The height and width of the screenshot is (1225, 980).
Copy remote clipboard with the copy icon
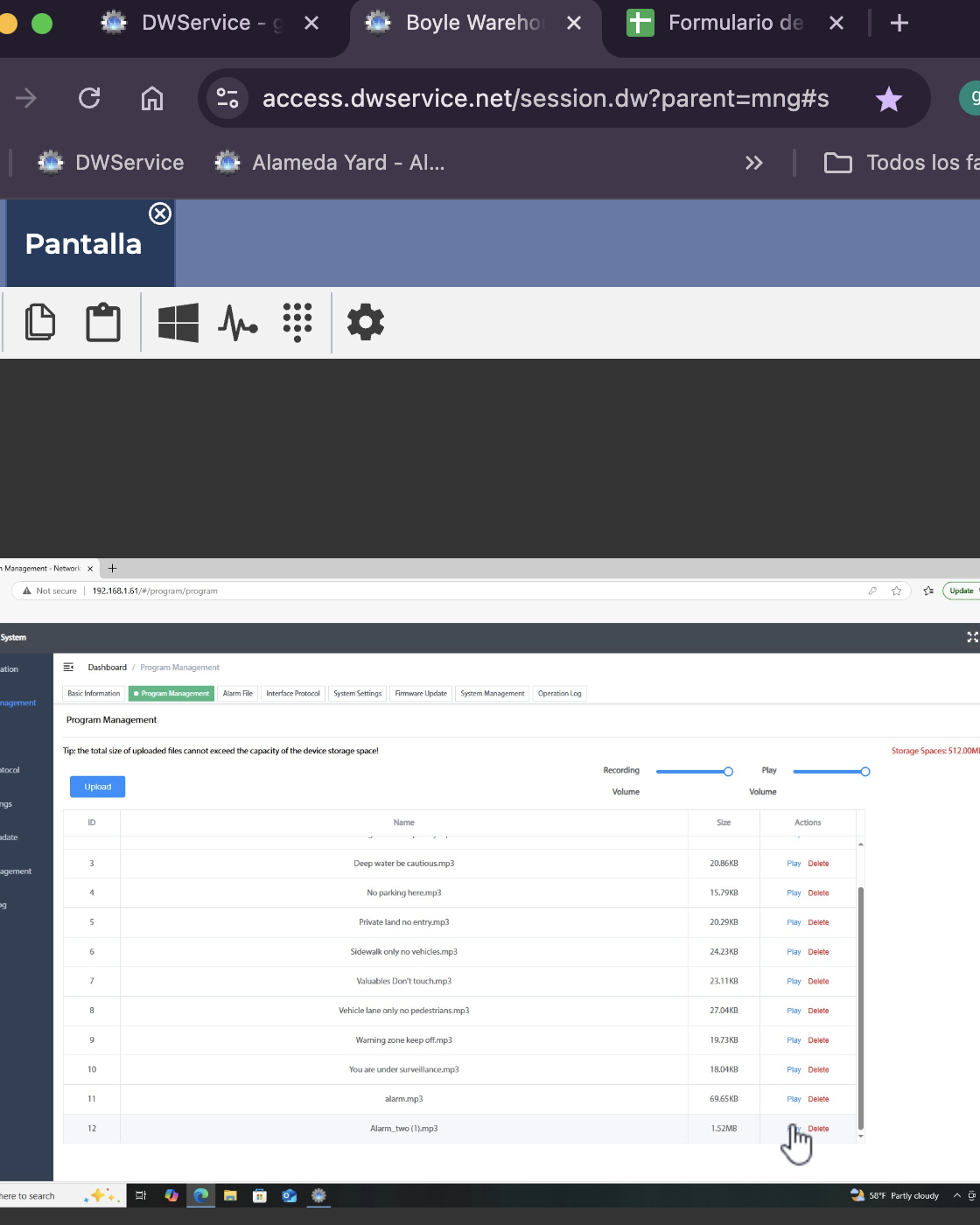pyautogui.click(x=40, y=322)
